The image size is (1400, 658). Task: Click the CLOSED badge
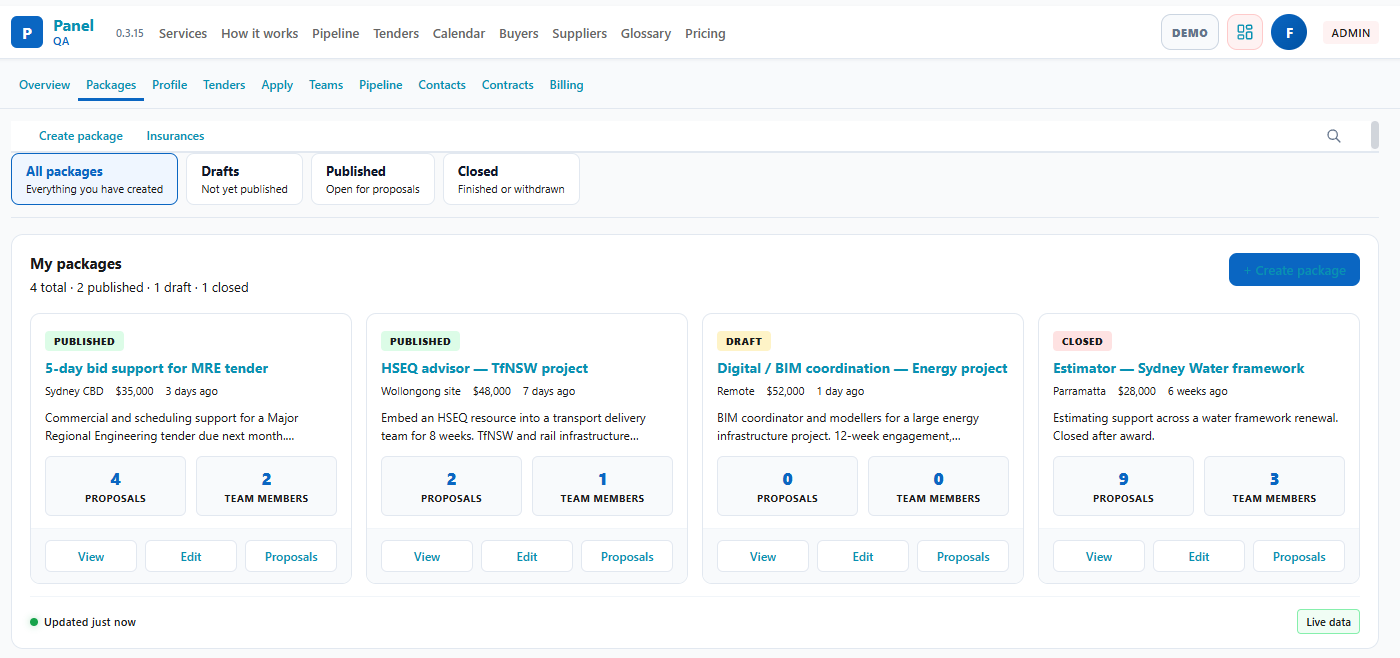point(1082,341)
